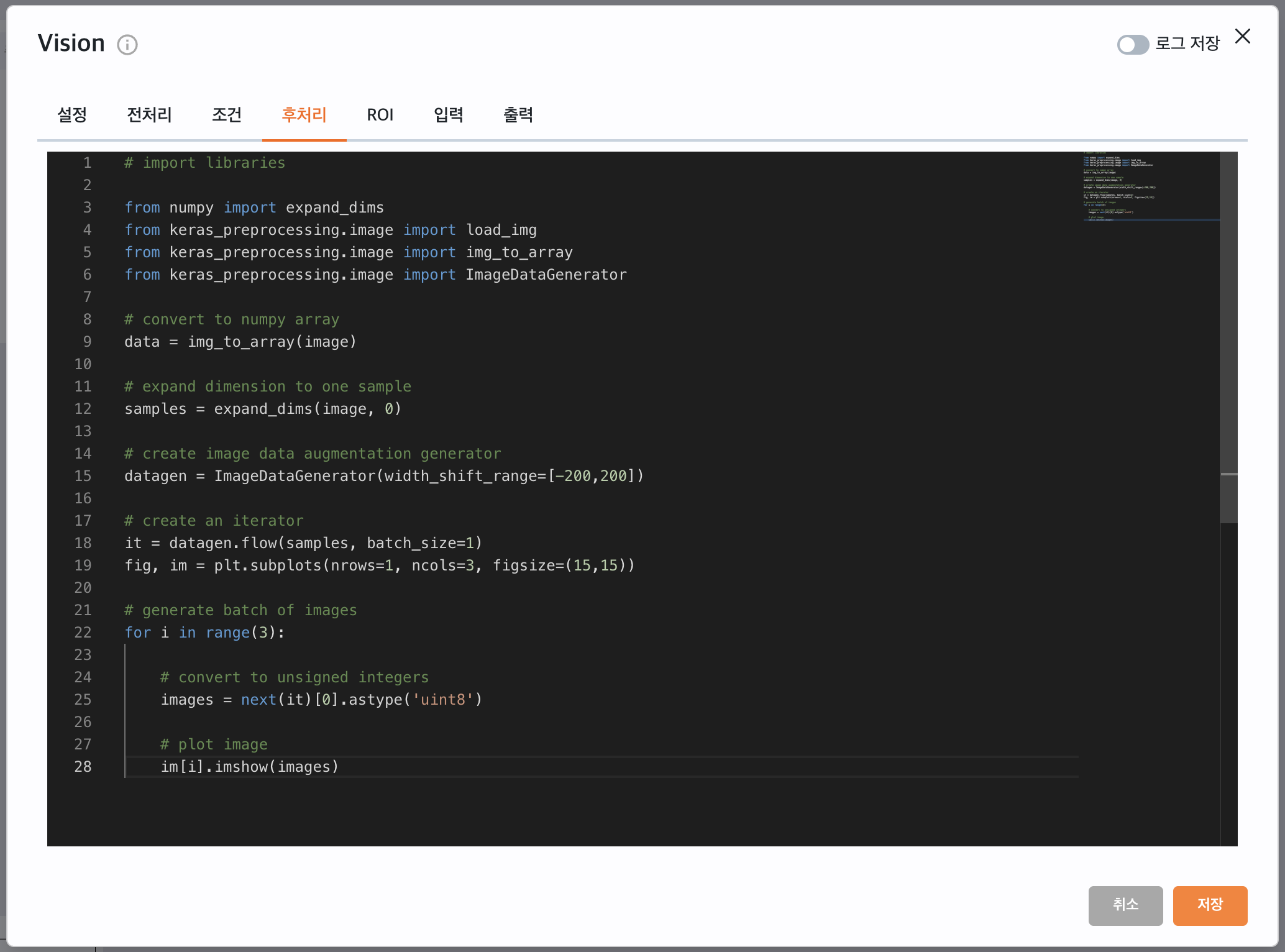This screenshot has height=952, width=1285.
Task: Click 'im[i].imshow(images)' line
Action: tap(250, 767)
